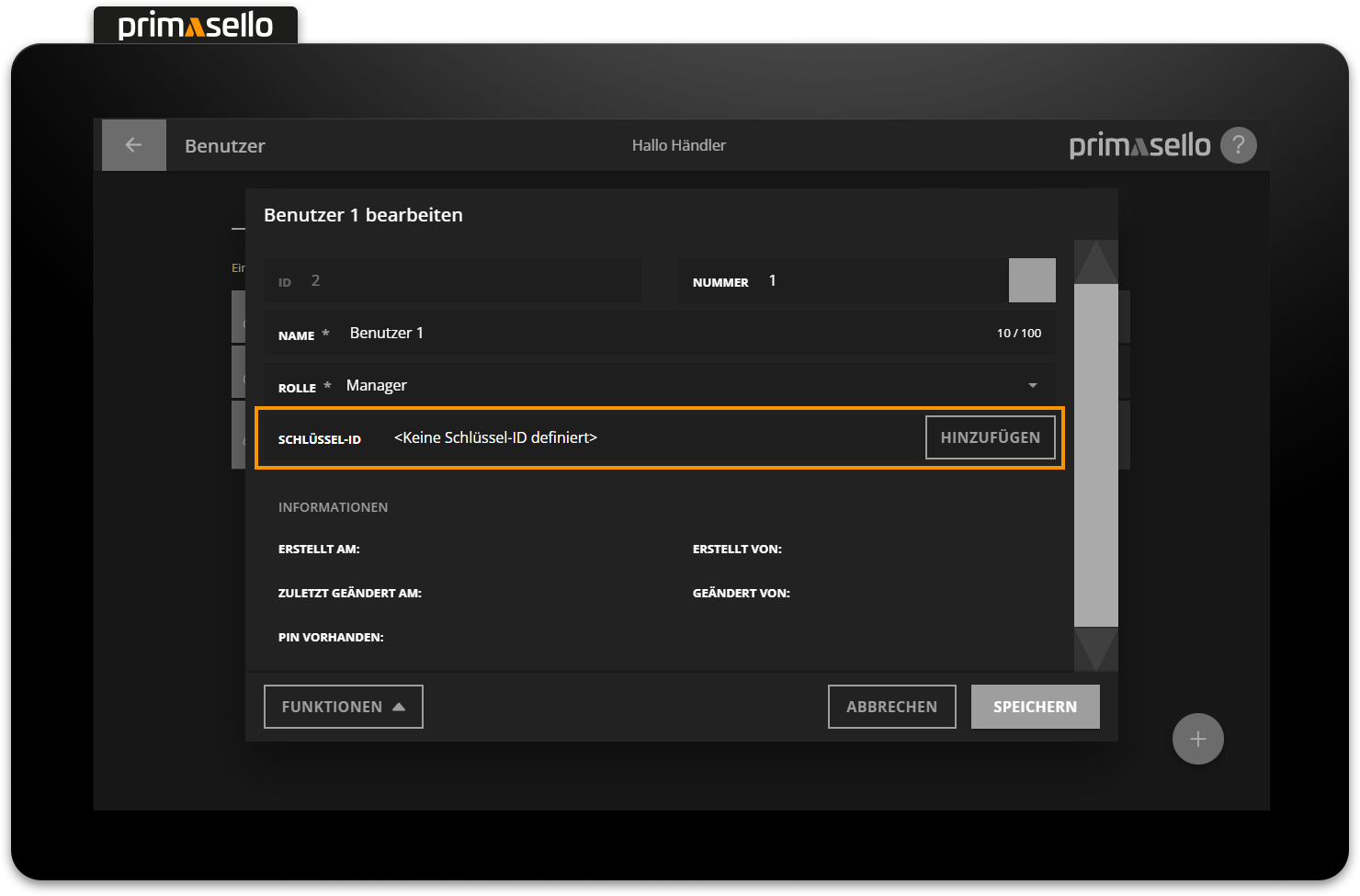This screenshot has height=896, width=1360.
Task: Click the scroll-up arrow in the dialog
Action: pyautogui.click(x=1095, y=263)
